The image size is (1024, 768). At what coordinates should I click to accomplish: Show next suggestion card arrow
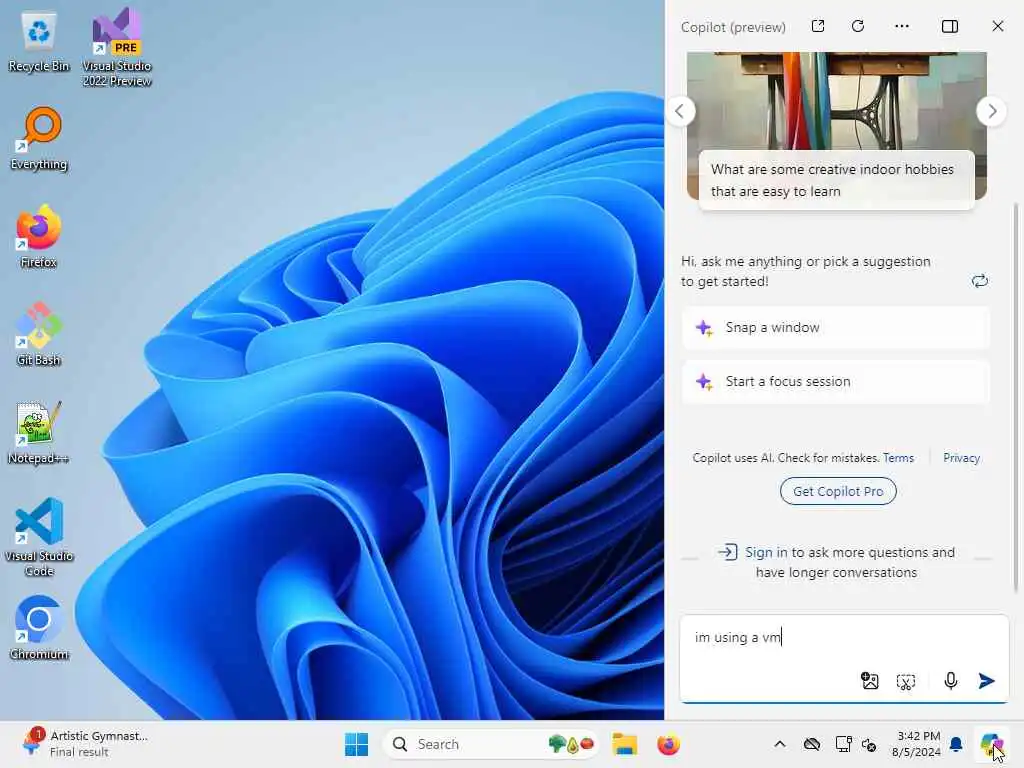tap(991, 111)
